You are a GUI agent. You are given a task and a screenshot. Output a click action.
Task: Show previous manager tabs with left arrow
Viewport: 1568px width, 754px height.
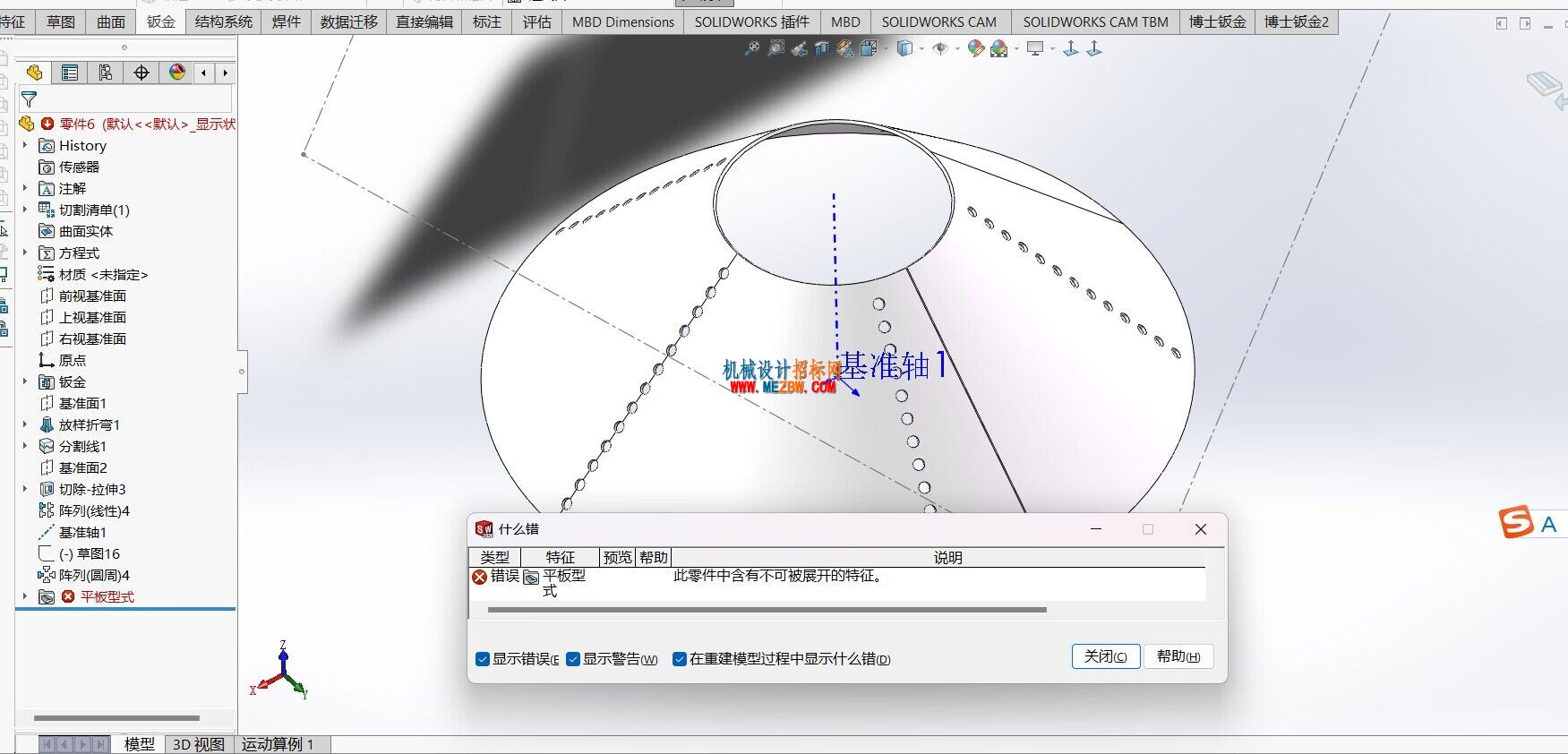(x=204, y=73)
